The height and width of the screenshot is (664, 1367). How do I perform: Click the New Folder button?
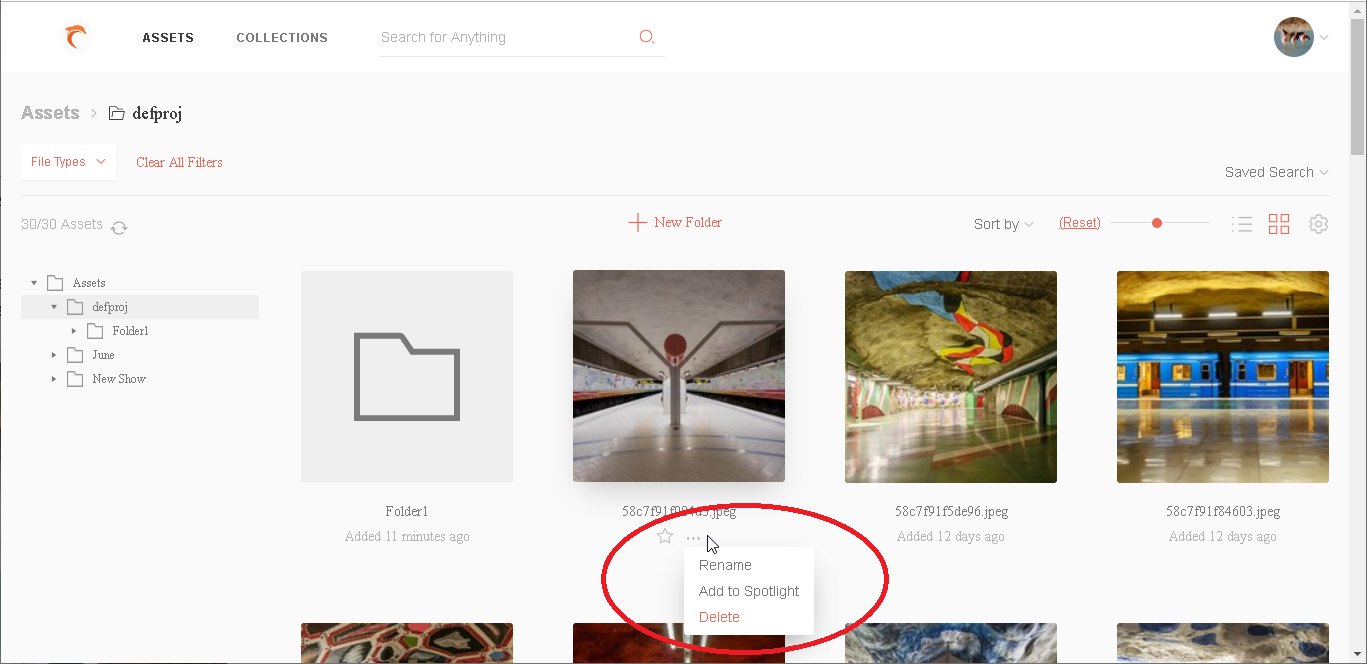(675, 222)
